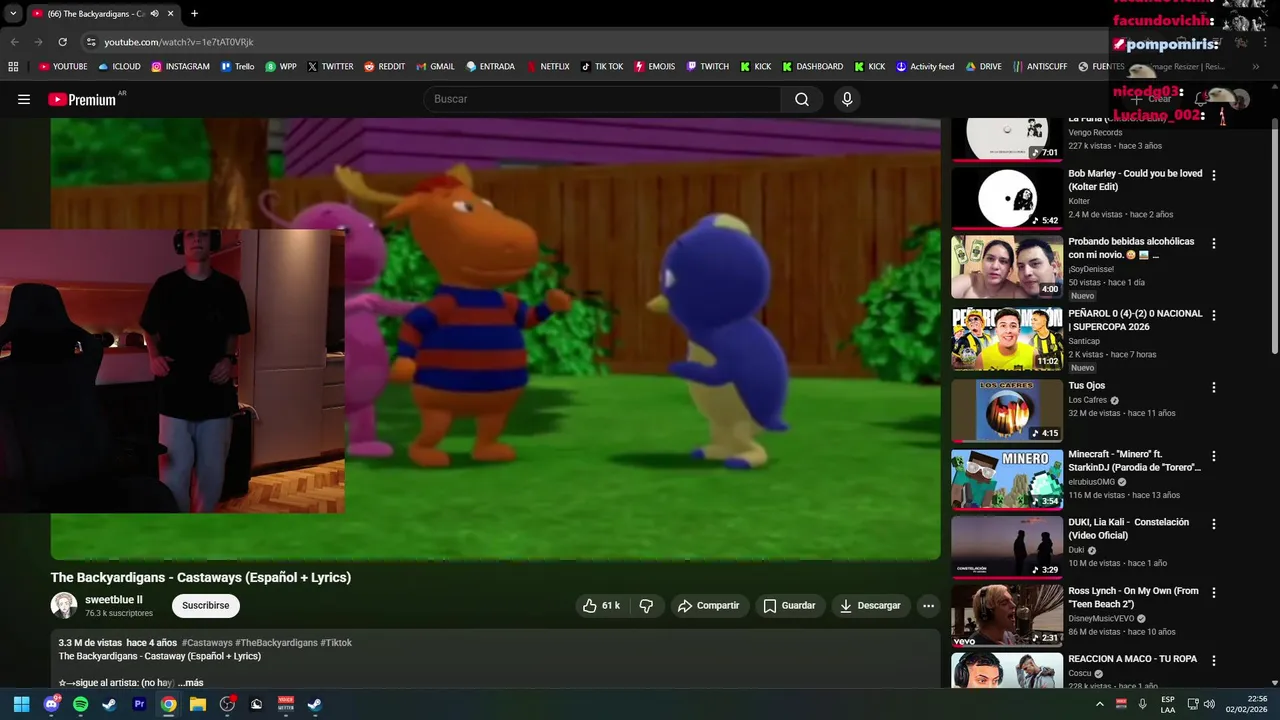Open the ANTISCUFF bookmark
The width and height of the screenshot is (1280, 720).
(x=1040, y=67)
